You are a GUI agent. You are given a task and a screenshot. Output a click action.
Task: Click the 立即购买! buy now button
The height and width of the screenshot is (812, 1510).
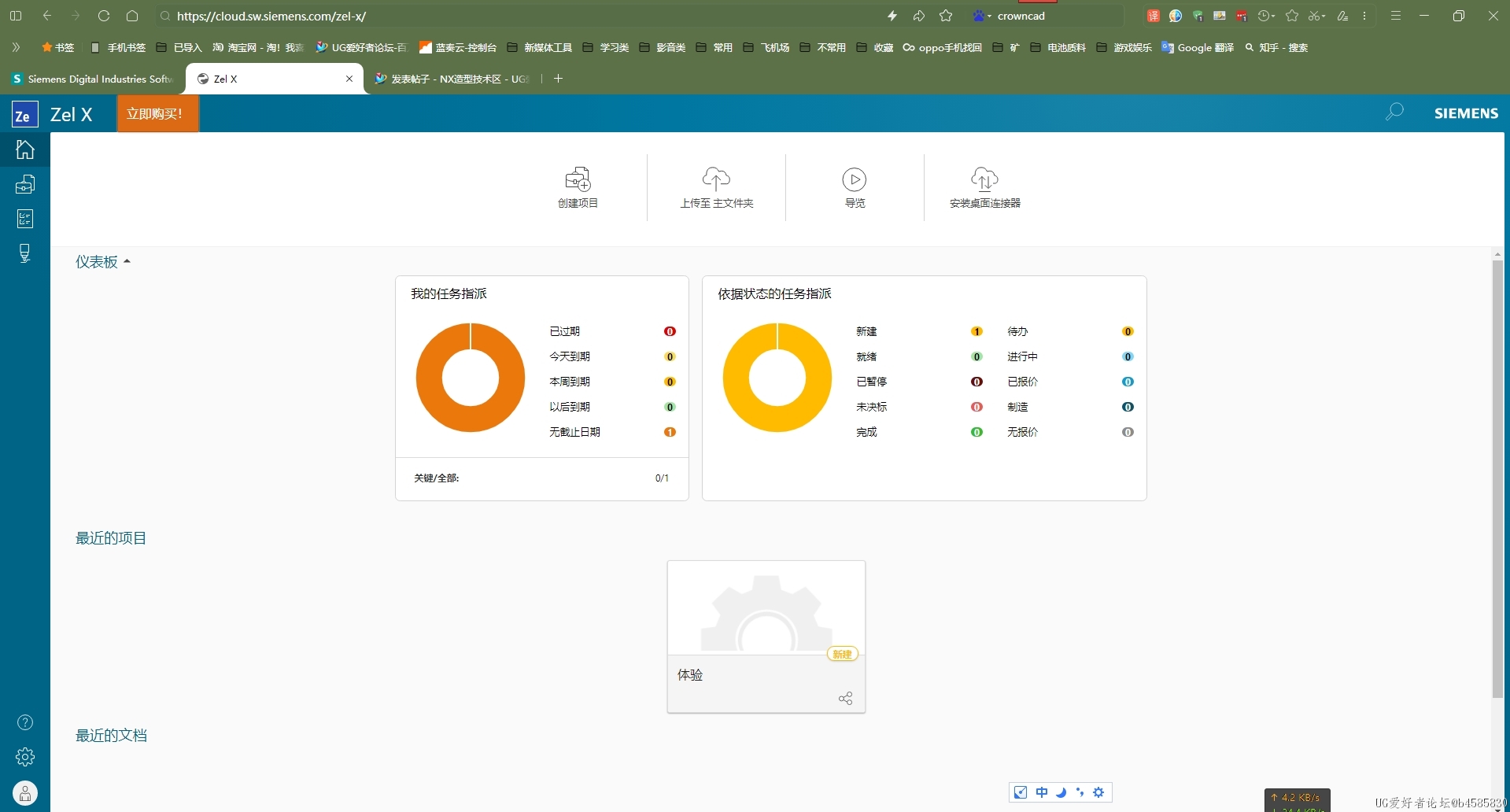pos(158,113)
